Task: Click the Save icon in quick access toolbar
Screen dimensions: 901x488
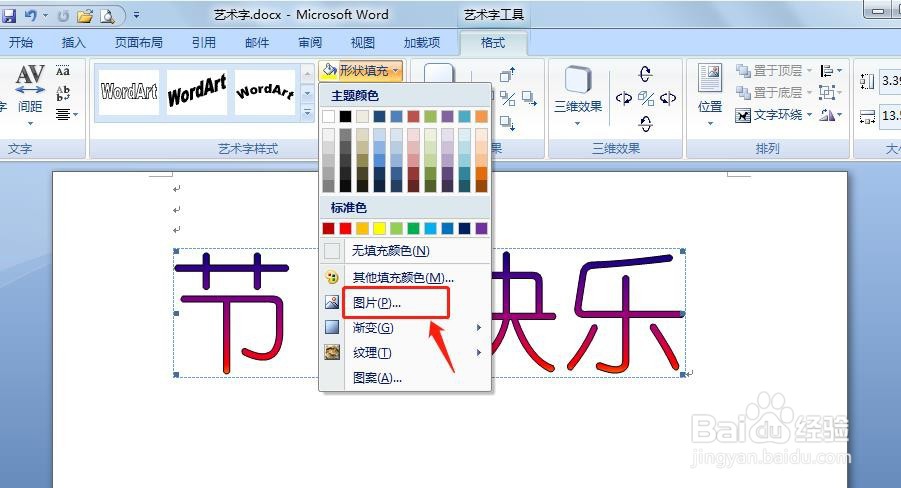Action: pos(9,15)
